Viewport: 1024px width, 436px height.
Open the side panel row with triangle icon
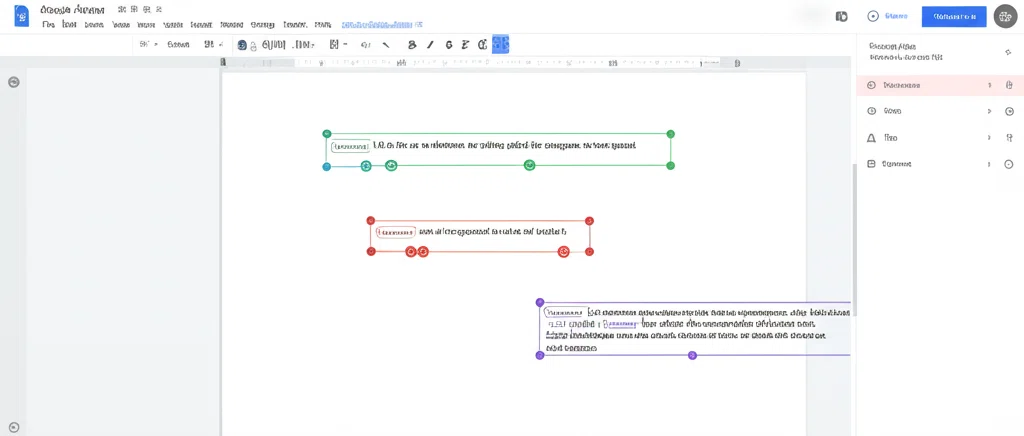pos(940,138)
